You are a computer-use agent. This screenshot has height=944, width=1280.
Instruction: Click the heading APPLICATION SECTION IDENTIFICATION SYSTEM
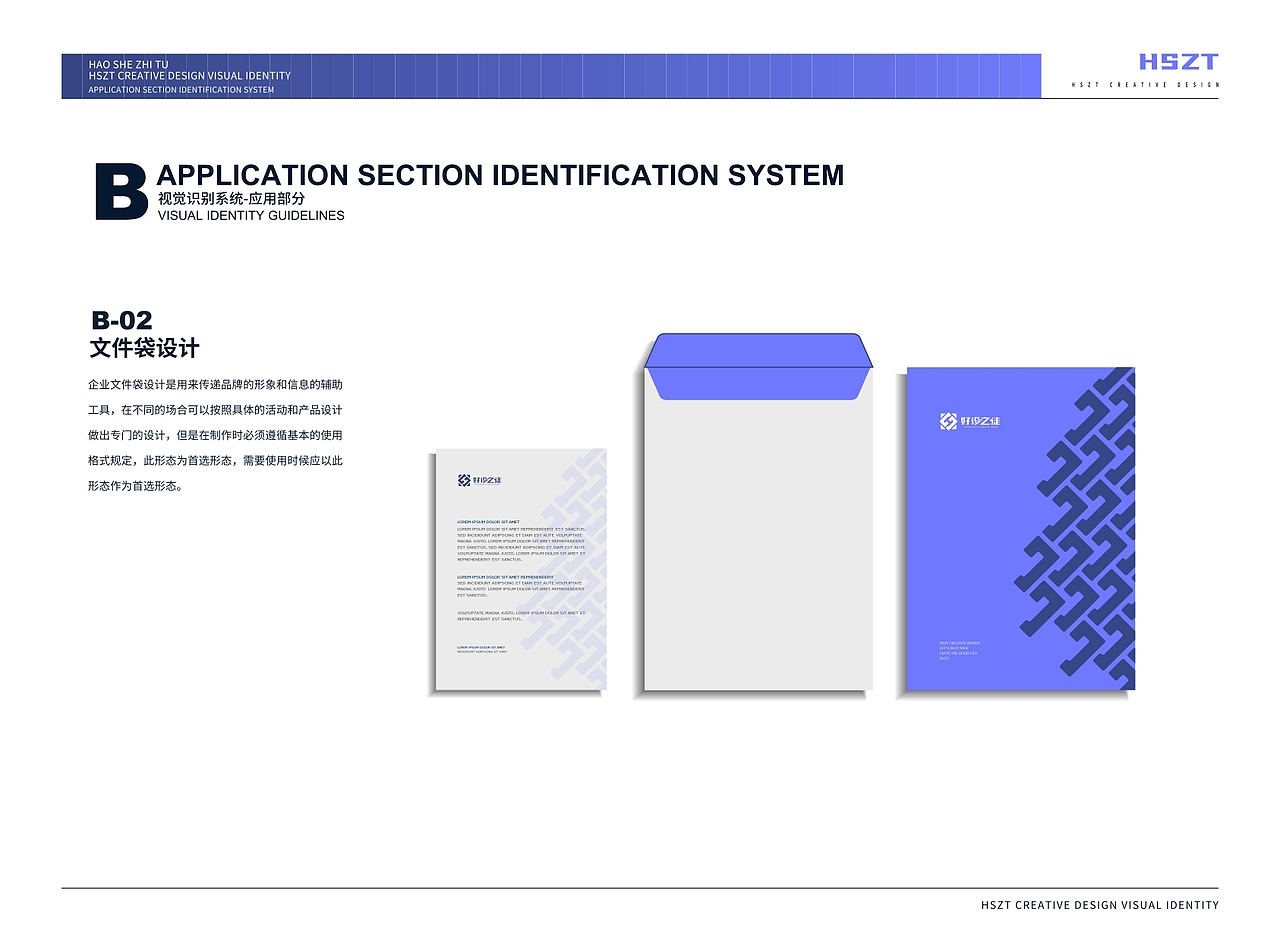pos(501,175)
